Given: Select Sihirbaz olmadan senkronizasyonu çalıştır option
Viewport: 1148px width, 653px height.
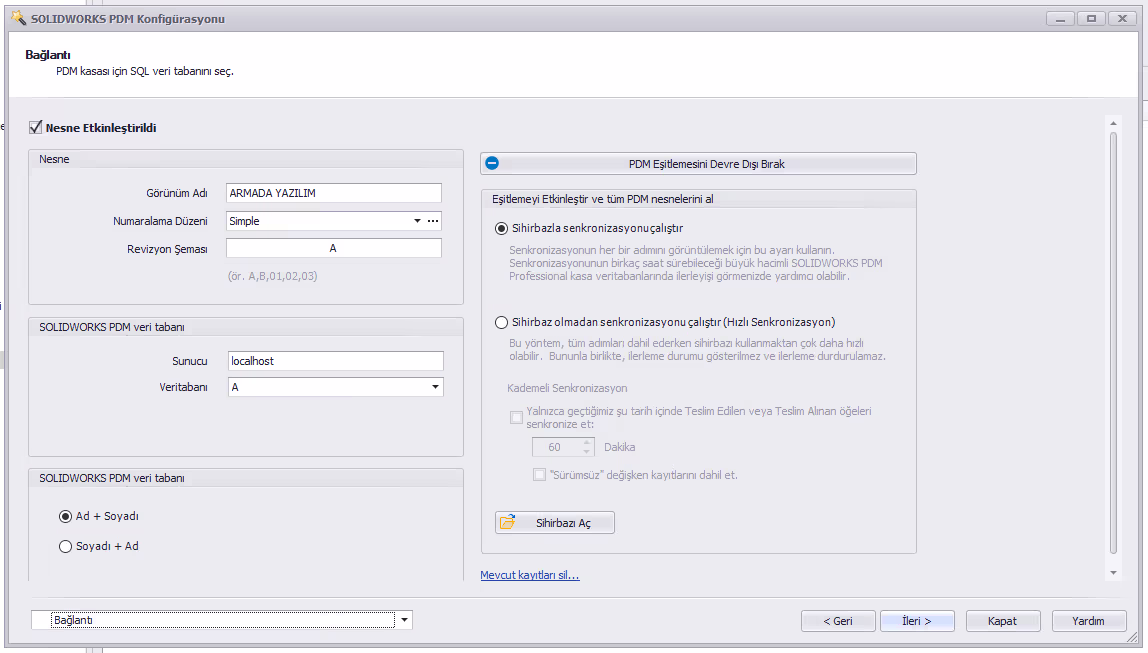Looking at the screenshot, I should pos(502,322).
